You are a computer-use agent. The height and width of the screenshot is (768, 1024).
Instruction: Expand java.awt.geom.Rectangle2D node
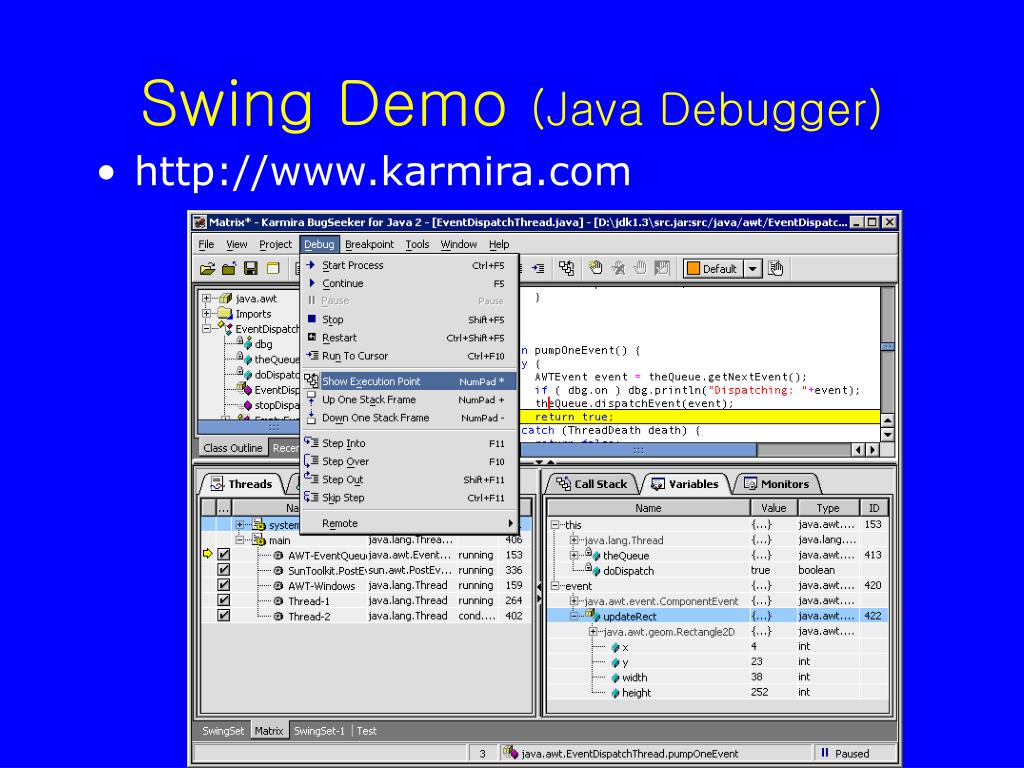pos(593,632)
